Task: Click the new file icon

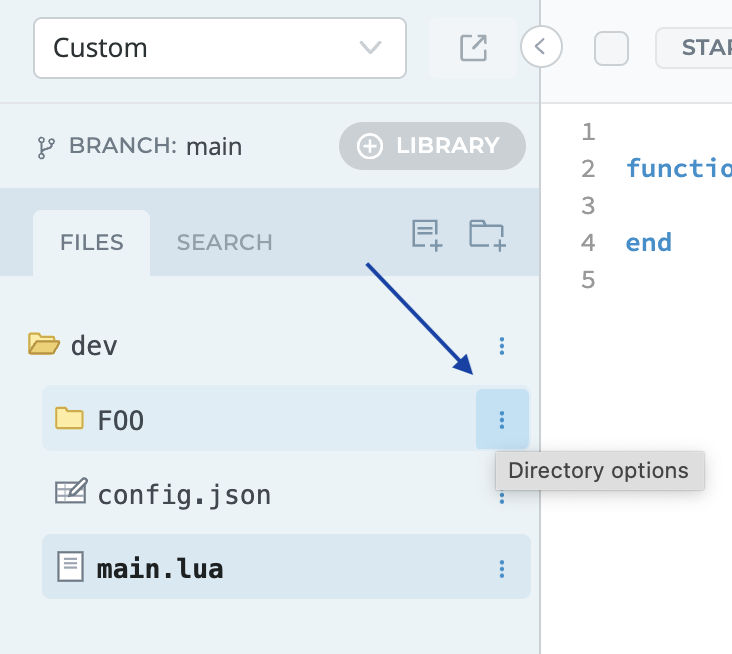Action: (427, 235)
